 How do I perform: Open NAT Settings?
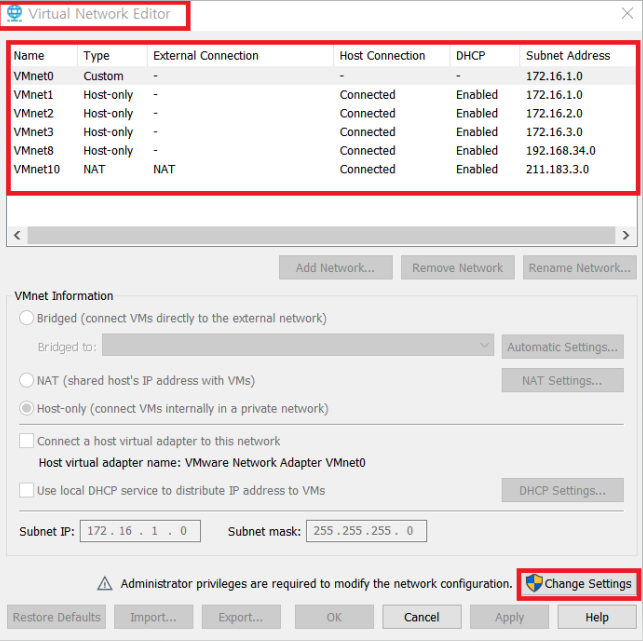click(562, 380)
